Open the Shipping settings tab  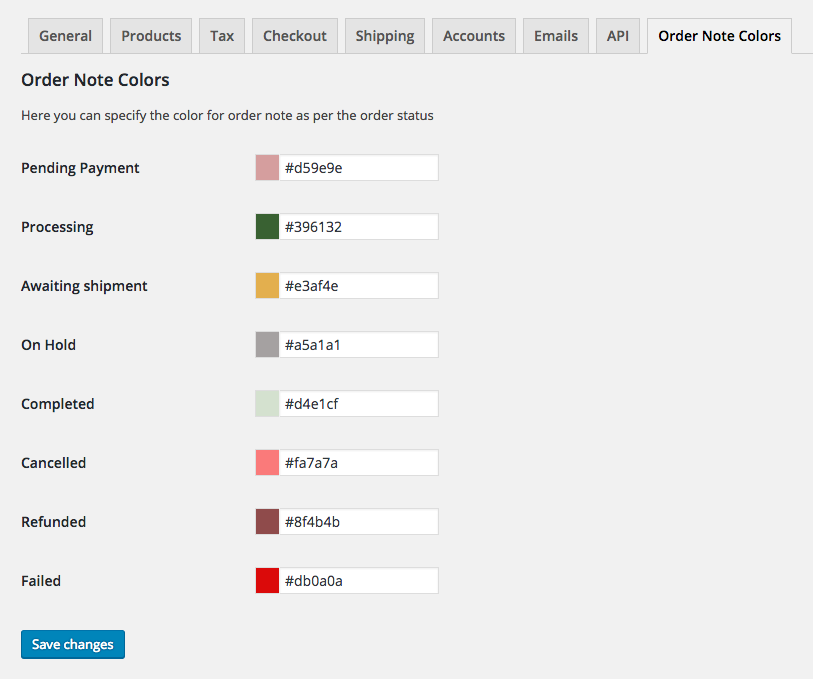(x=385, y=36)
